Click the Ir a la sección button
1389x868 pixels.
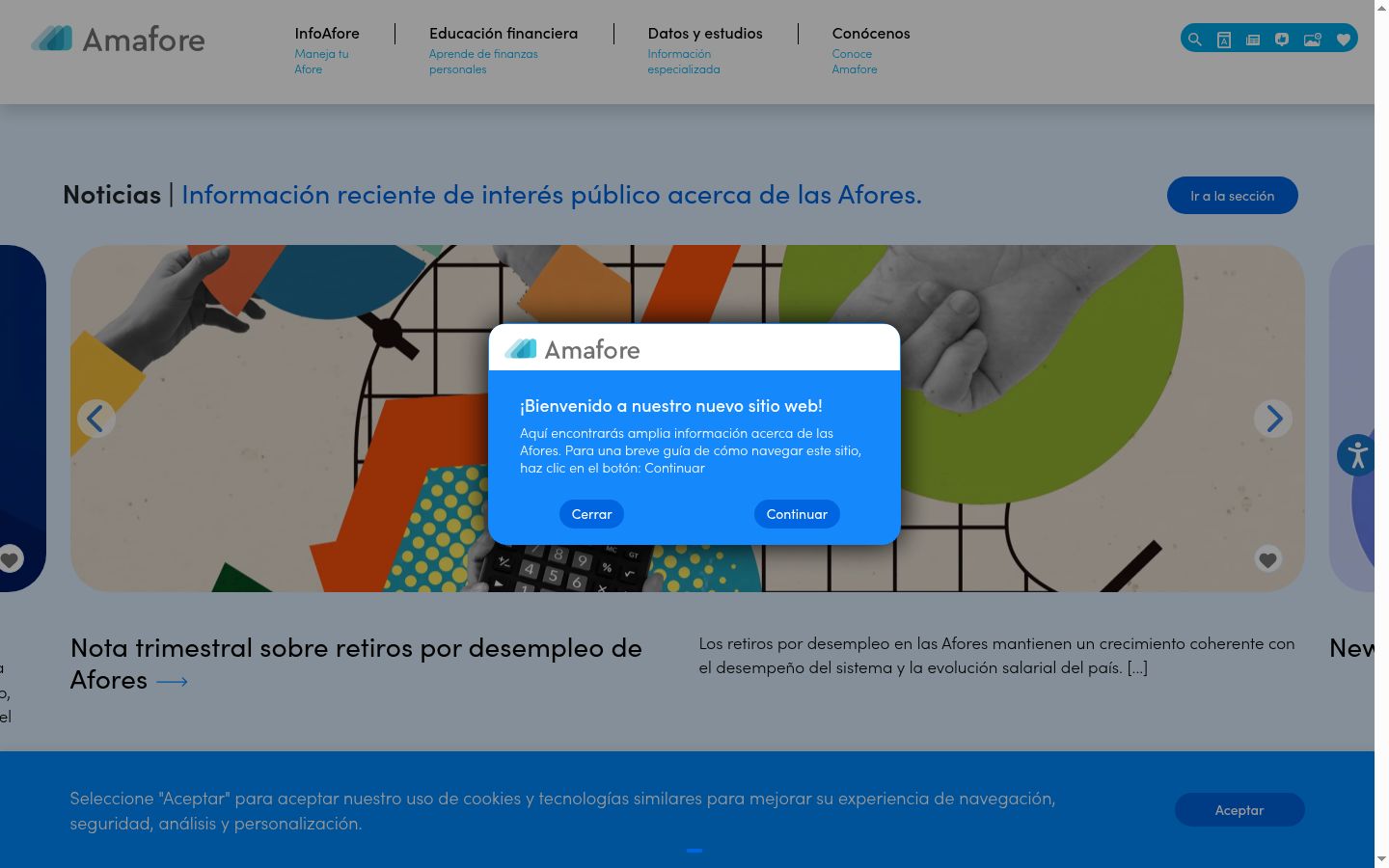point(1232,196)
